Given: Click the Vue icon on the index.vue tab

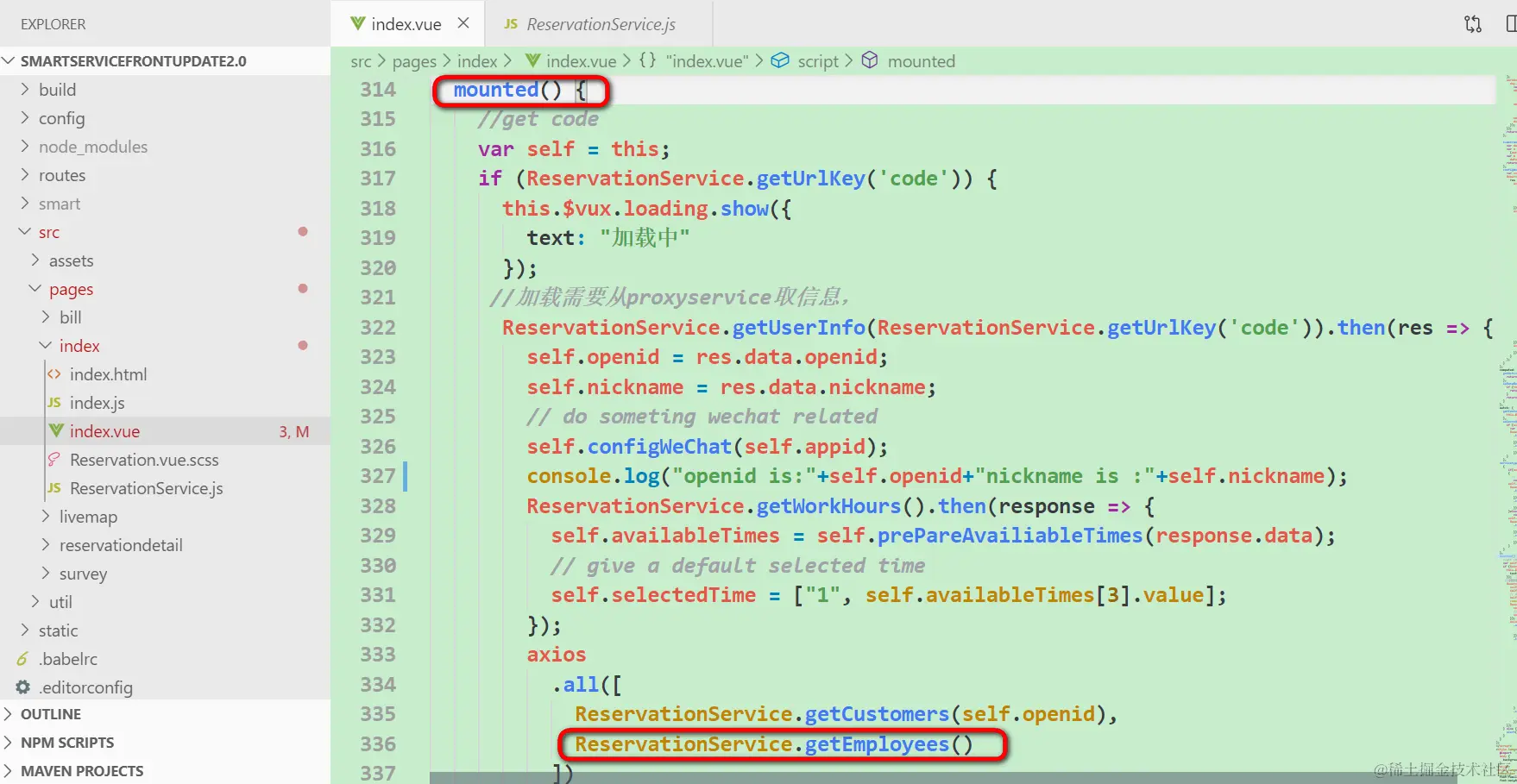Looking at the screenshot, I should point(357,23).
